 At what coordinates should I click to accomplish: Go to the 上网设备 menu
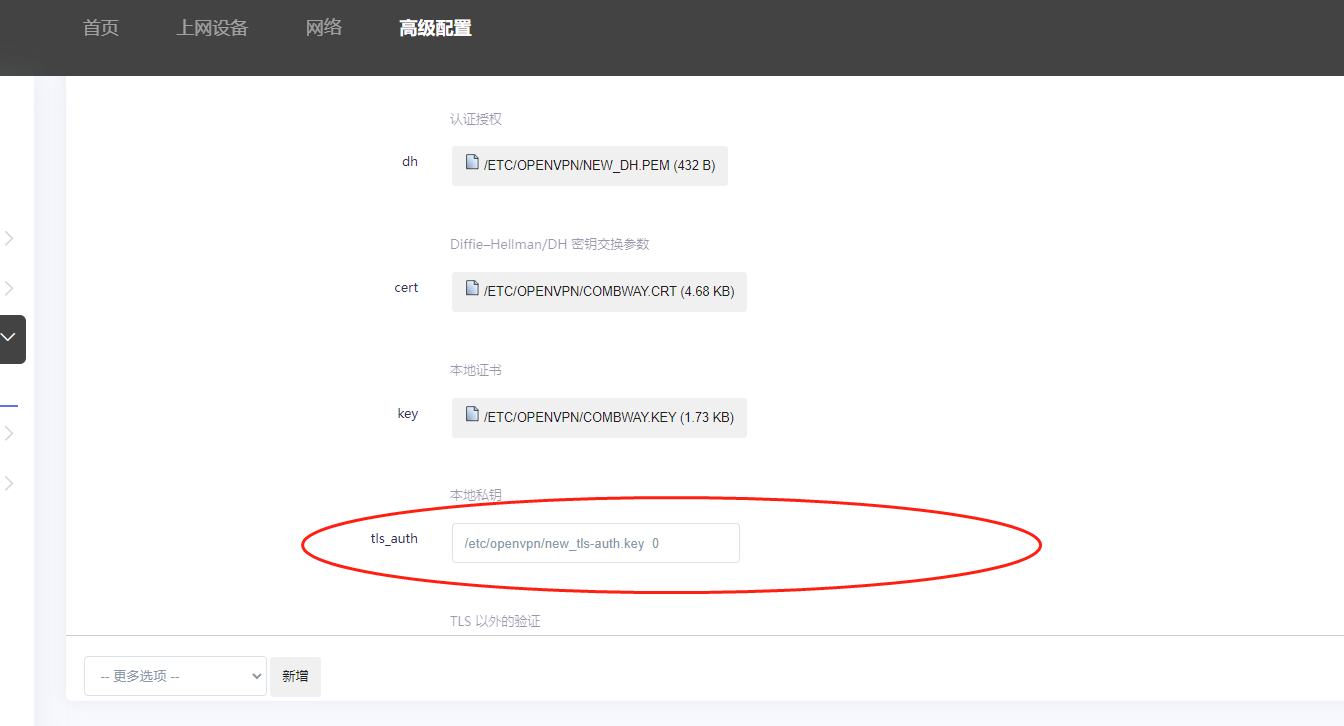pyautogui.click(x=212, y=28)
